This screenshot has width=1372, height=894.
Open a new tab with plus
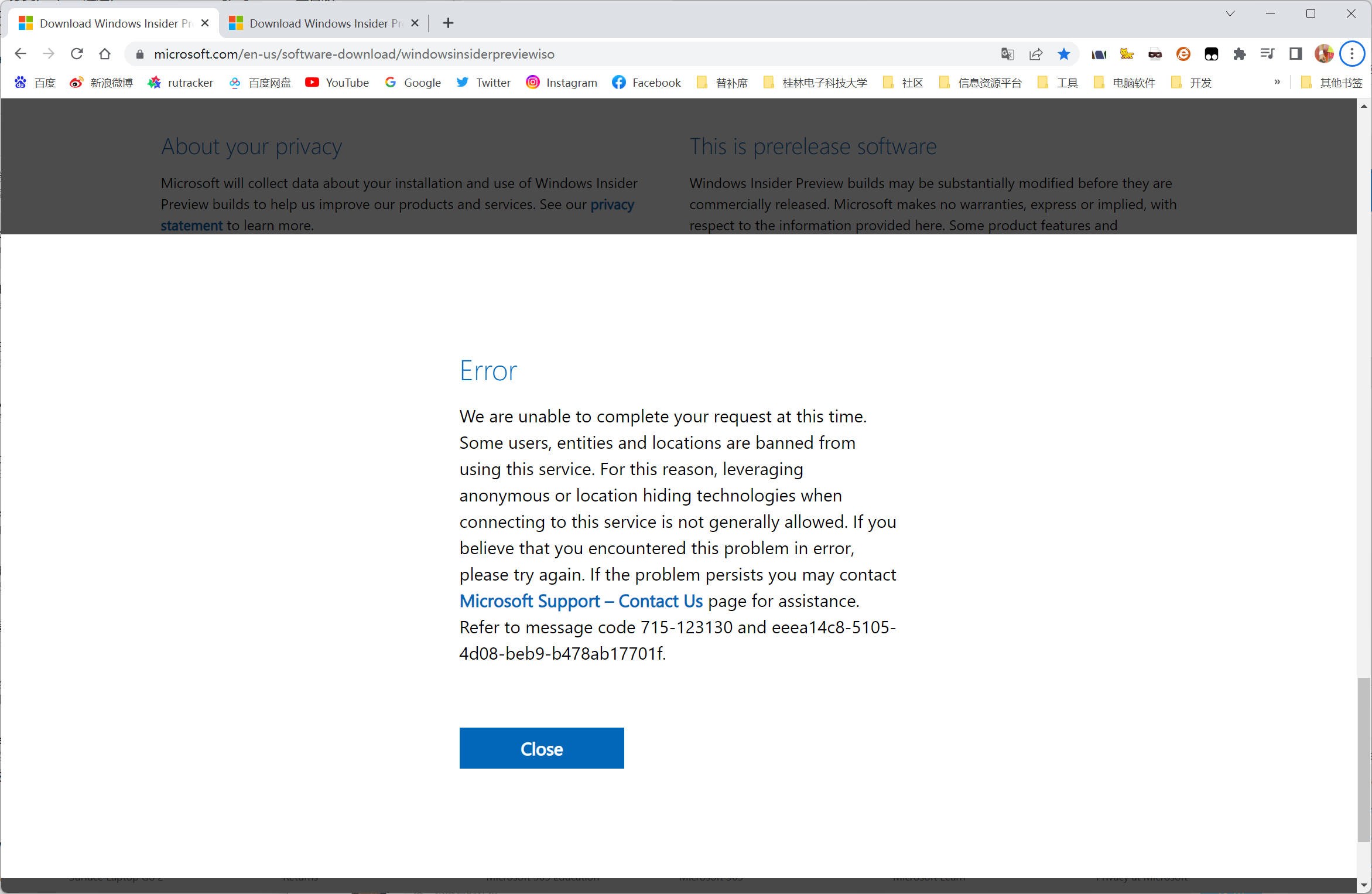tap(448, 23)
